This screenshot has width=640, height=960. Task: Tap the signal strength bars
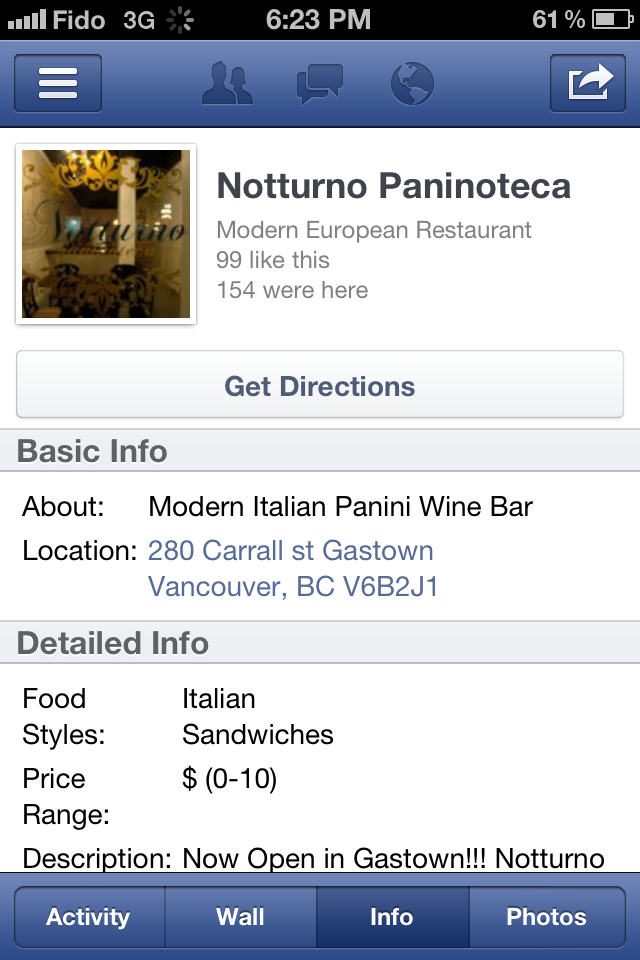coord(26,19)
